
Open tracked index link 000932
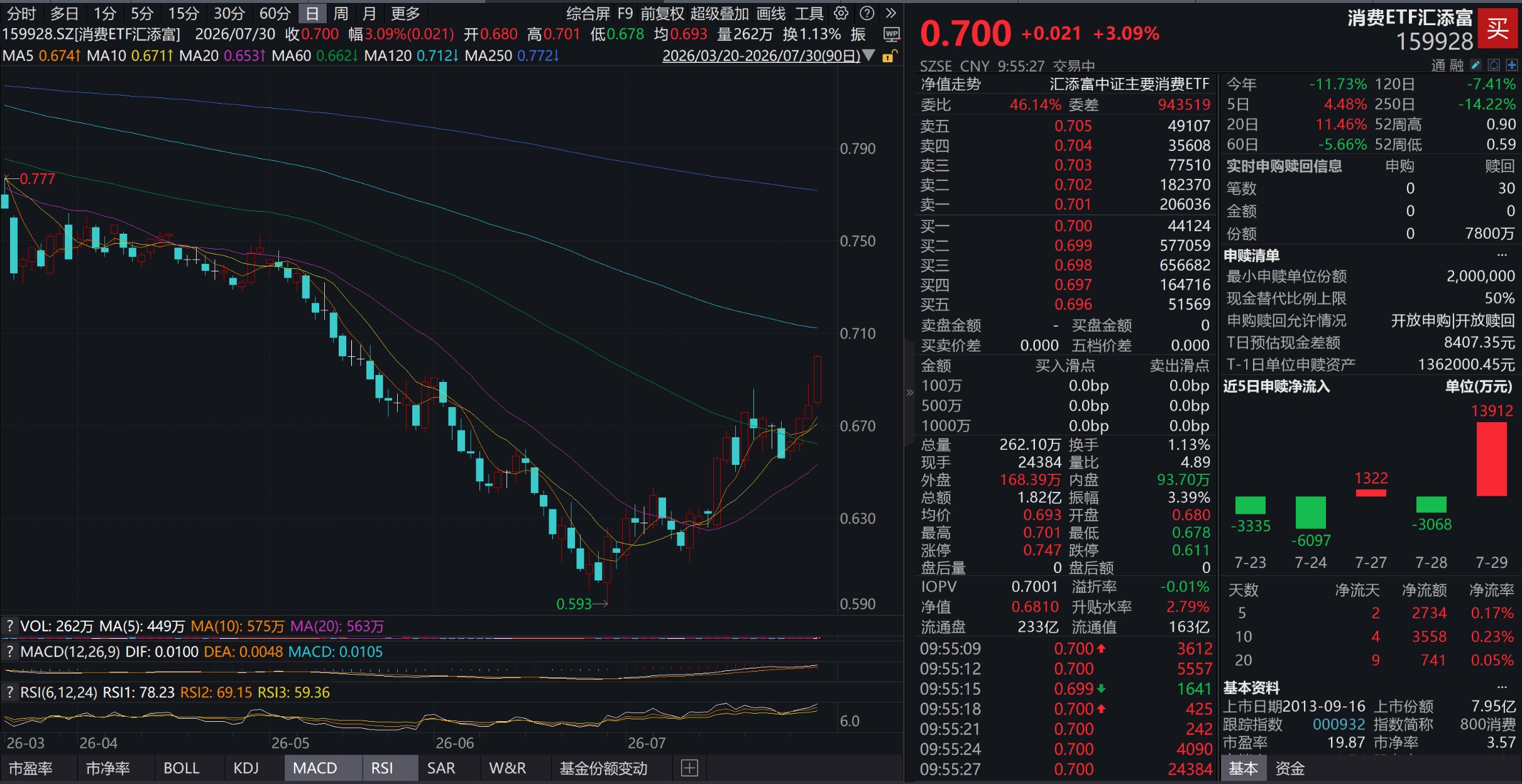[1339, 724]
